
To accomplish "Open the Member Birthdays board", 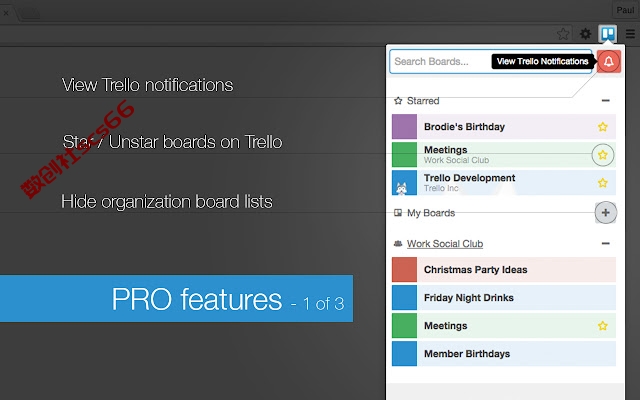I will click(504, 353).
